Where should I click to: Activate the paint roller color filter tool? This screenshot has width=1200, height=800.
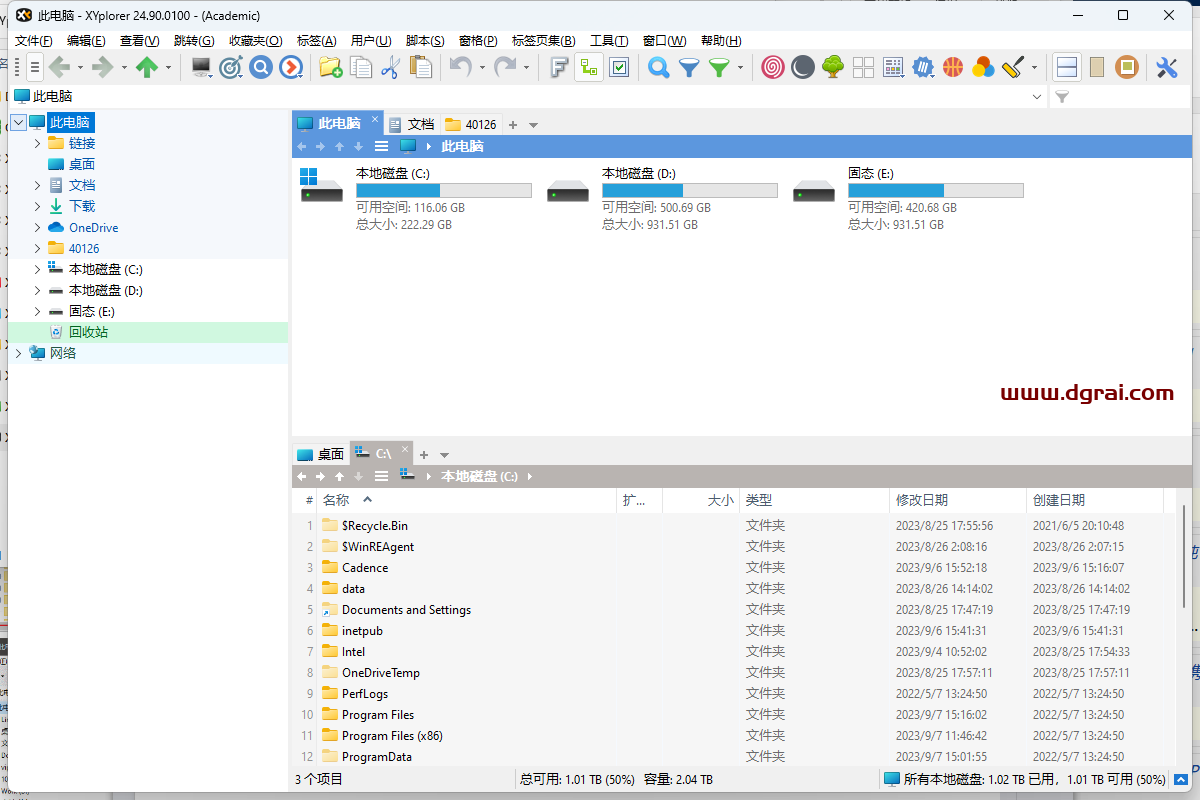click(x=1011, y=67)
